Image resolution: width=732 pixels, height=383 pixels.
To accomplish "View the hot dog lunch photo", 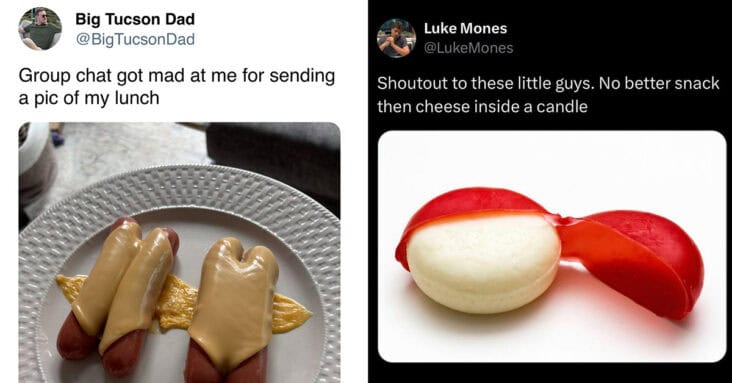I will point(180,252).
